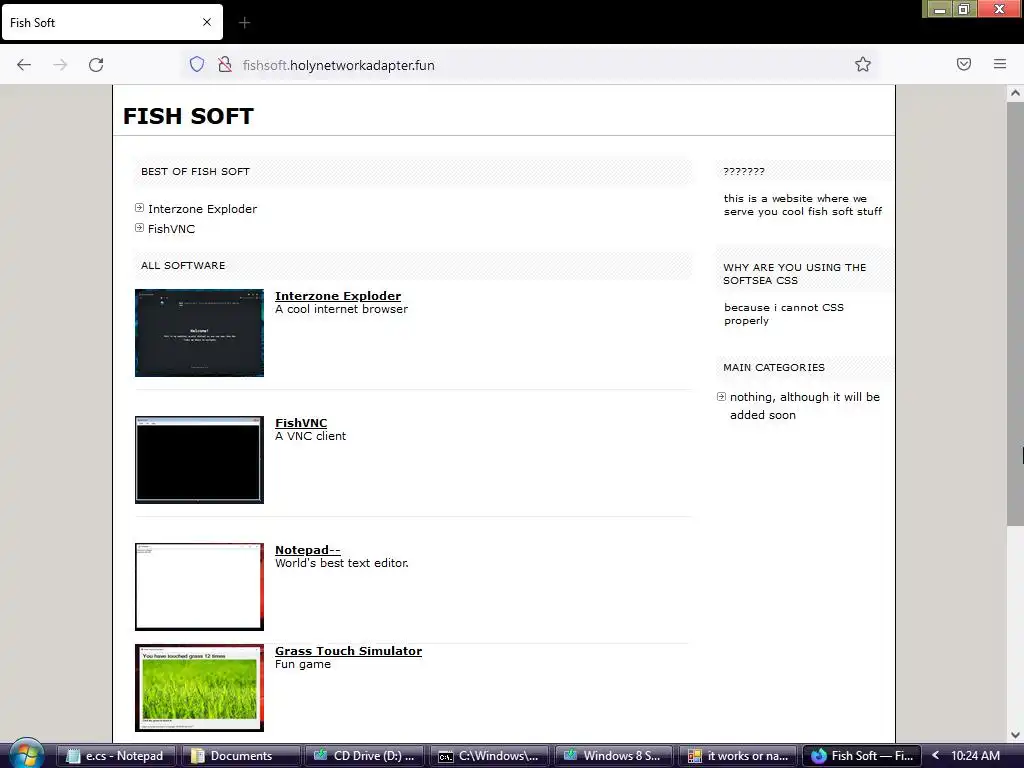Switch to CD Drive (D:) taskbar button

pos(366,756)
